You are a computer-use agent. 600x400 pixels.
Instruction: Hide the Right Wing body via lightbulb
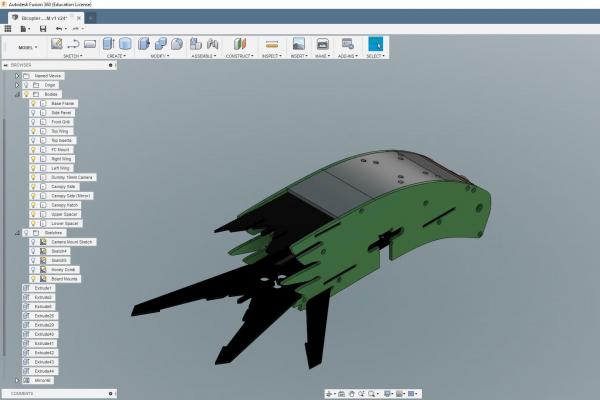pyautogui.click(x=33, y=159)
